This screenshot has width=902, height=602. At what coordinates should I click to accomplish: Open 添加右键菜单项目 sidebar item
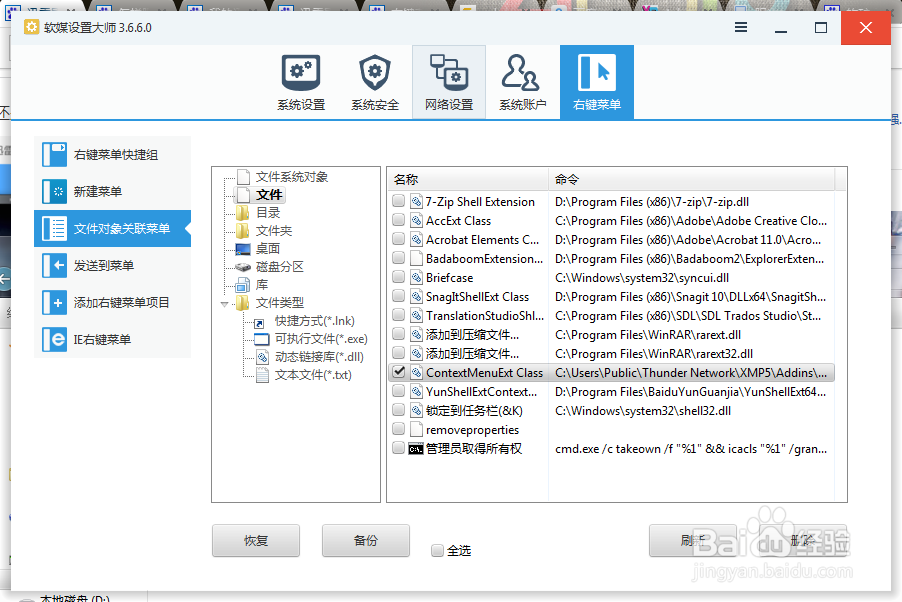point(112,302)
